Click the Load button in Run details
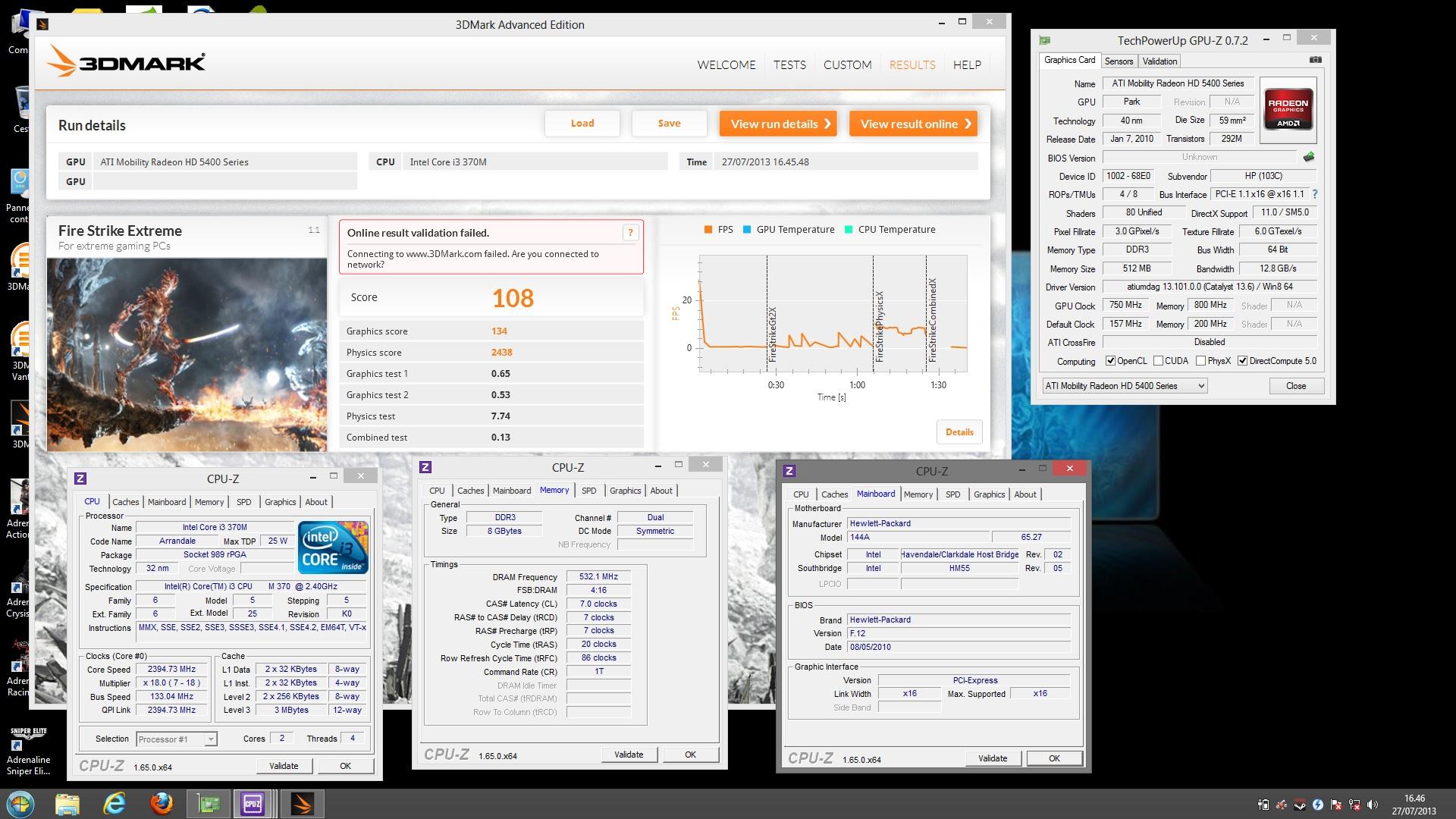The image size is (1456, 819). pos(582,124)
